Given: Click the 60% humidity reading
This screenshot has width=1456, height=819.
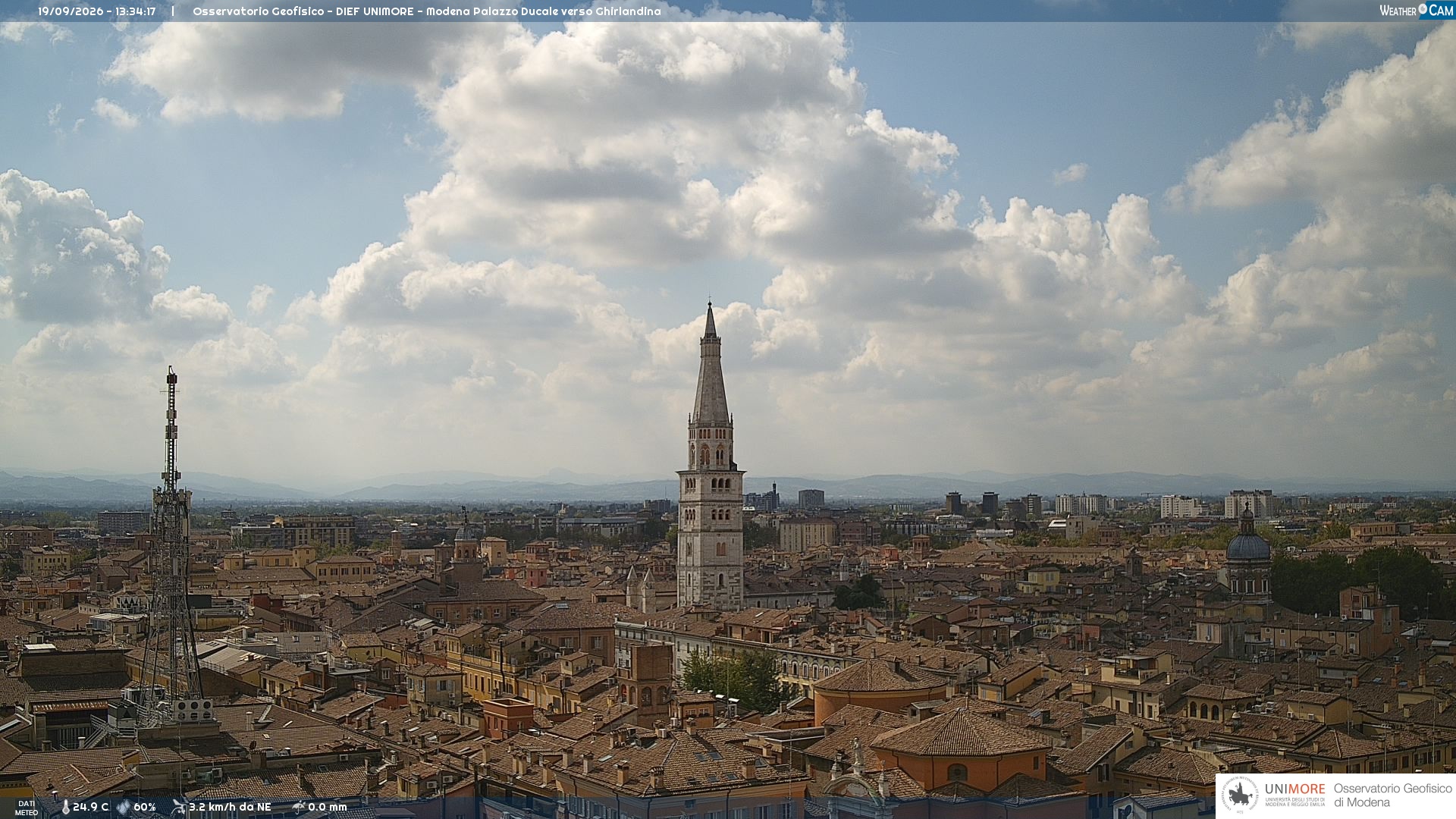Looking at the screenshot, I should (x=144, y=808).
